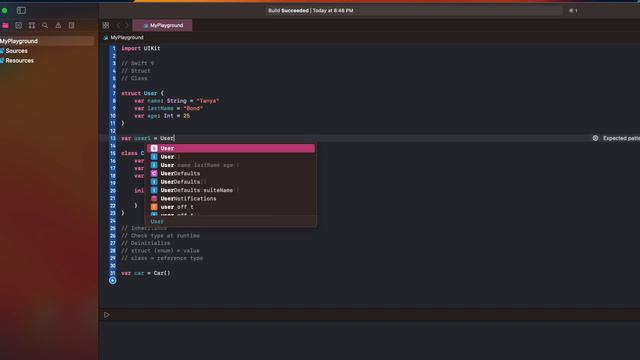Image resolution: width=640 pixels, height=360 pixels.
Task: Click the issue count indicator in toolbar
Action: (573, 11)
